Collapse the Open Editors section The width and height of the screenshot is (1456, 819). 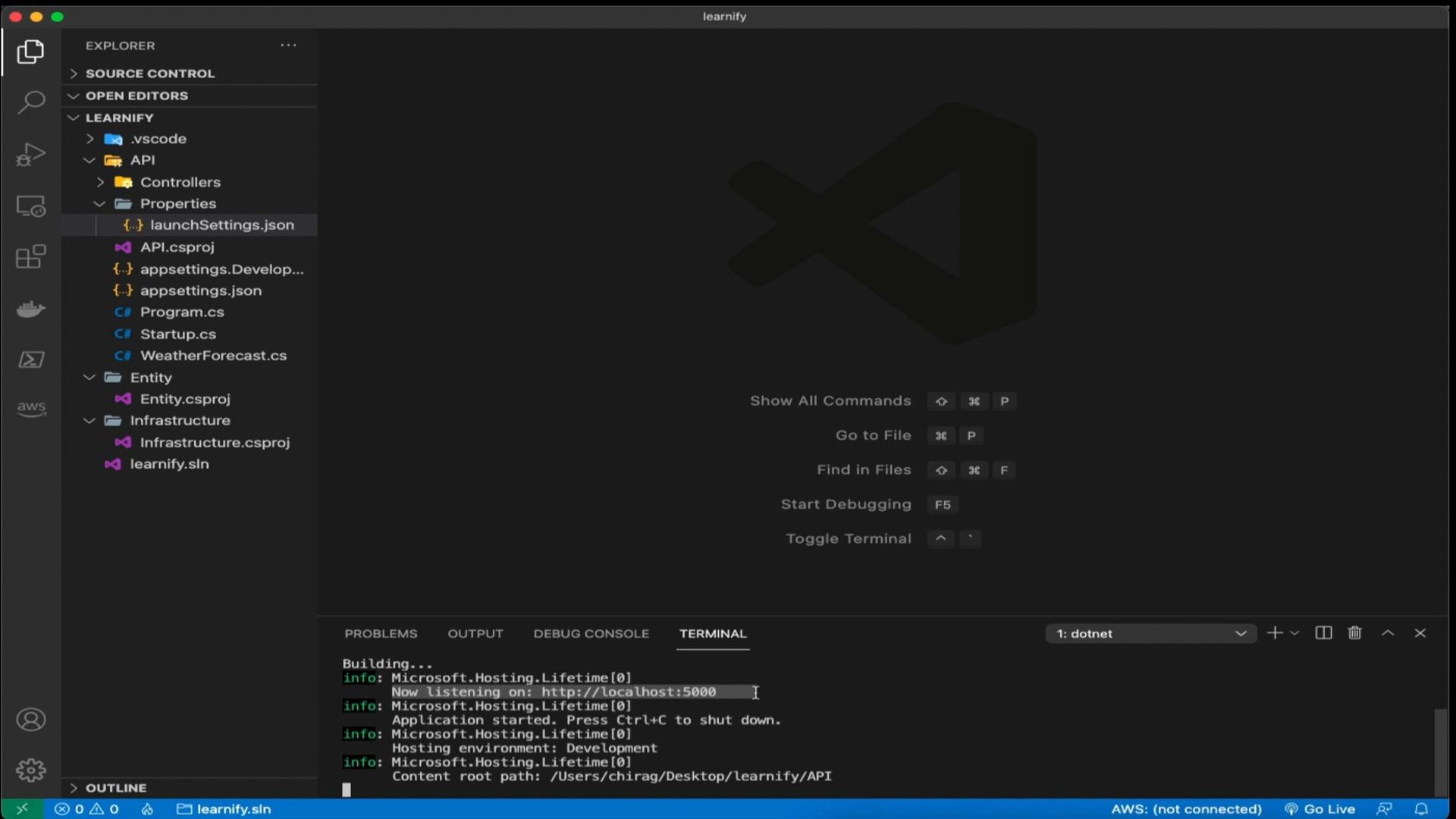pyautogui.click(x=190, y=96)
